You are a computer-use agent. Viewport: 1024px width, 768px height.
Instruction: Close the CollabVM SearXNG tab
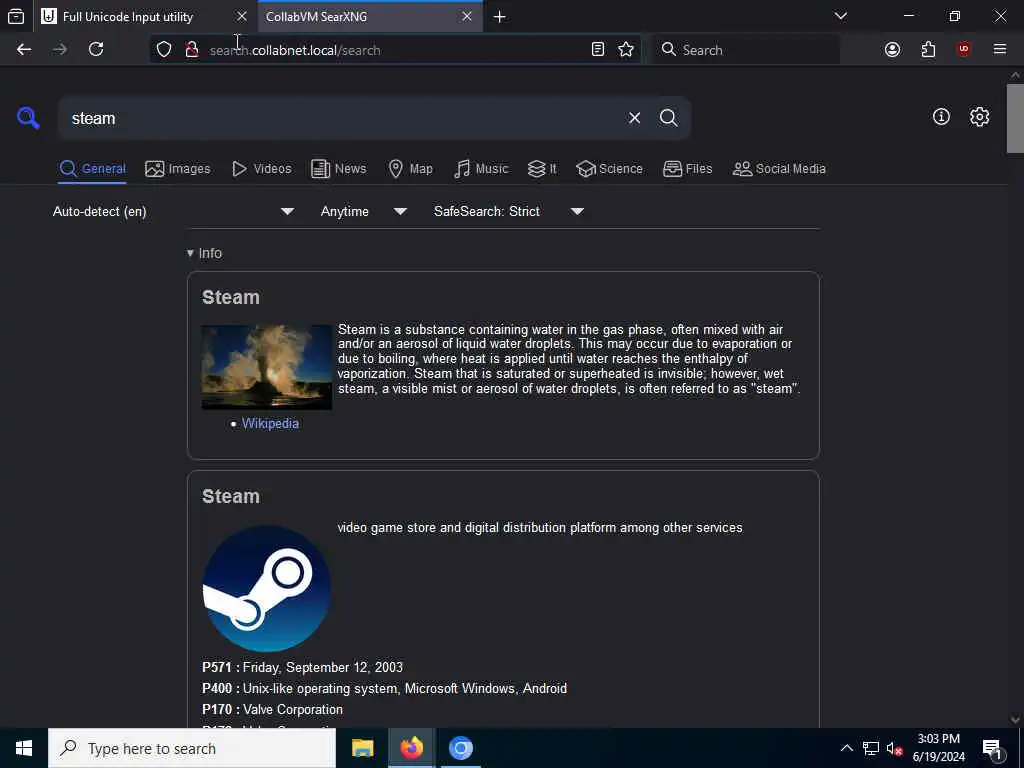click(x=467, y=16)
